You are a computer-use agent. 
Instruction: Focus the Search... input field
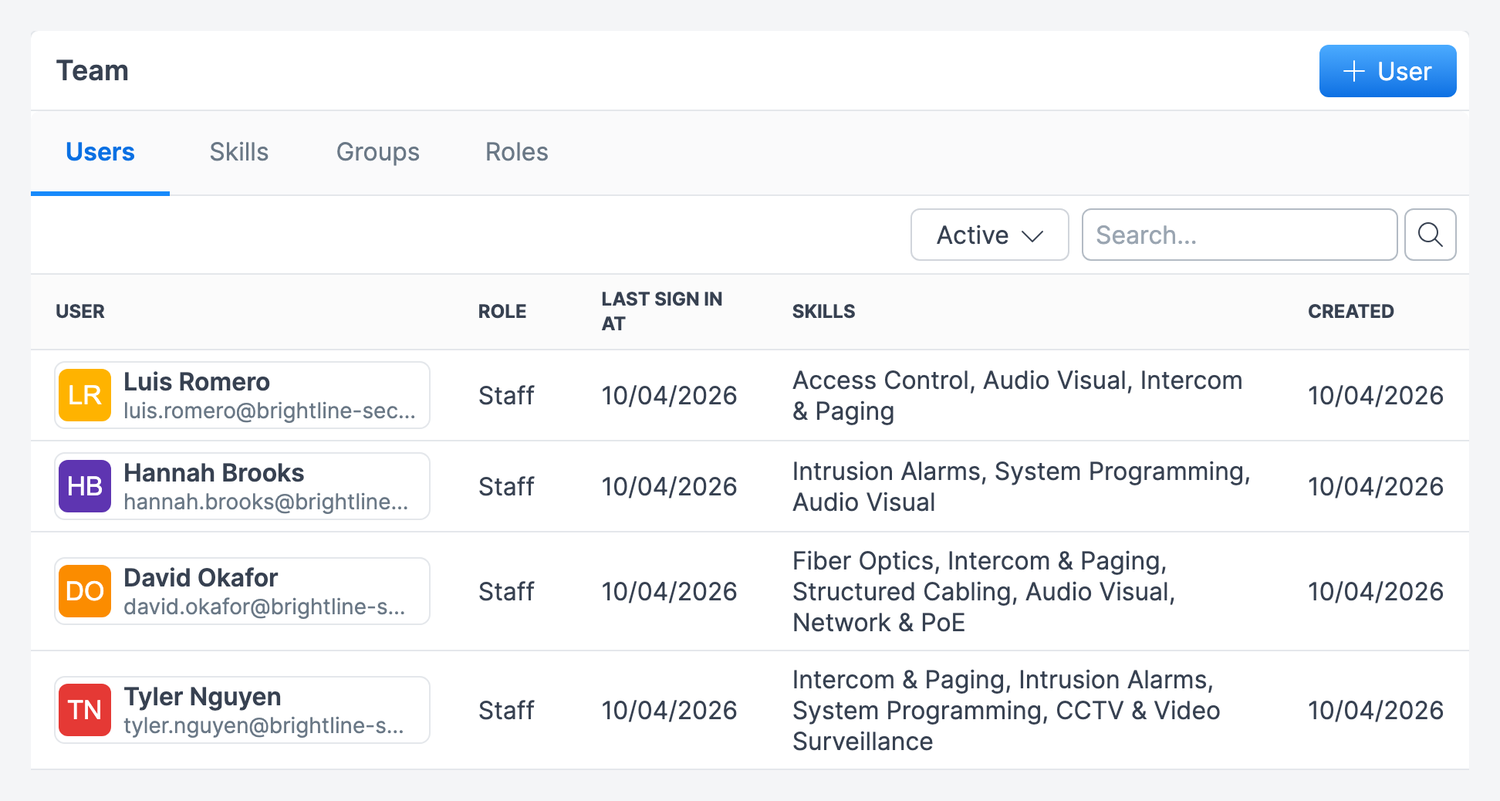1240,235
